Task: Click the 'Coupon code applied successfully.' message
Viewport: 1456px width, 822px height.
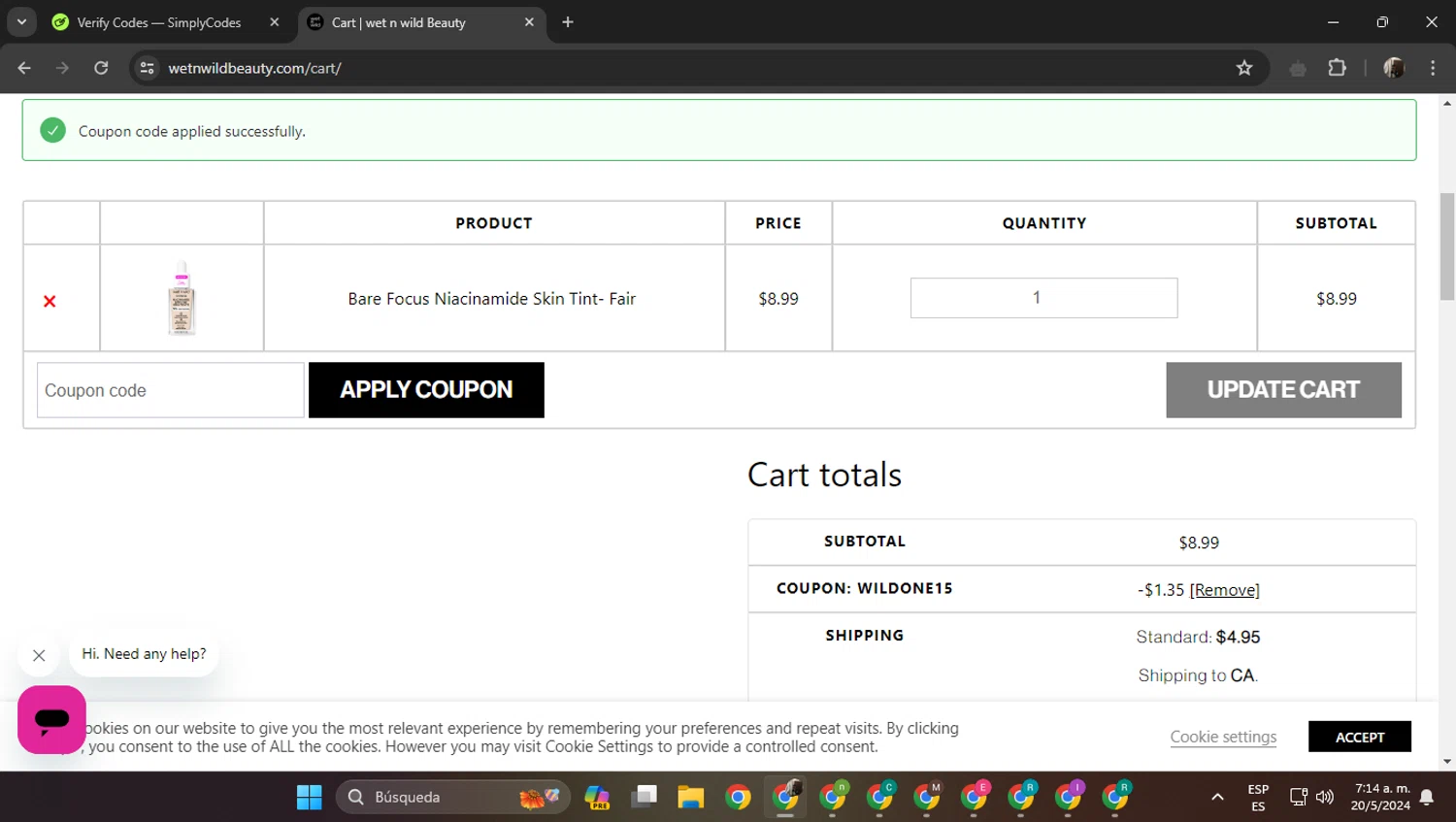Action: pos(192,131)
